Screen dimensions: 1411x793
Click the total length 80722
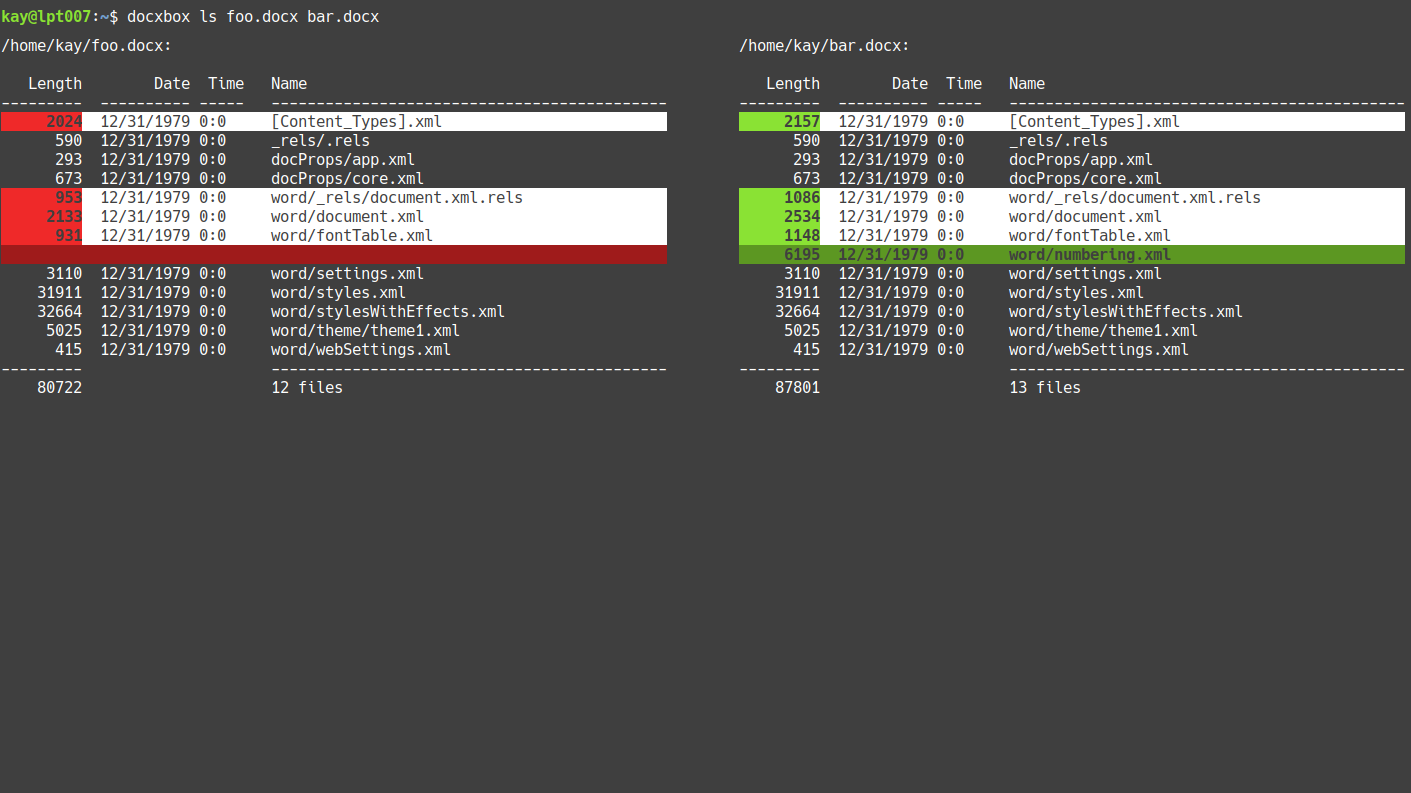(x=60, y=388)
